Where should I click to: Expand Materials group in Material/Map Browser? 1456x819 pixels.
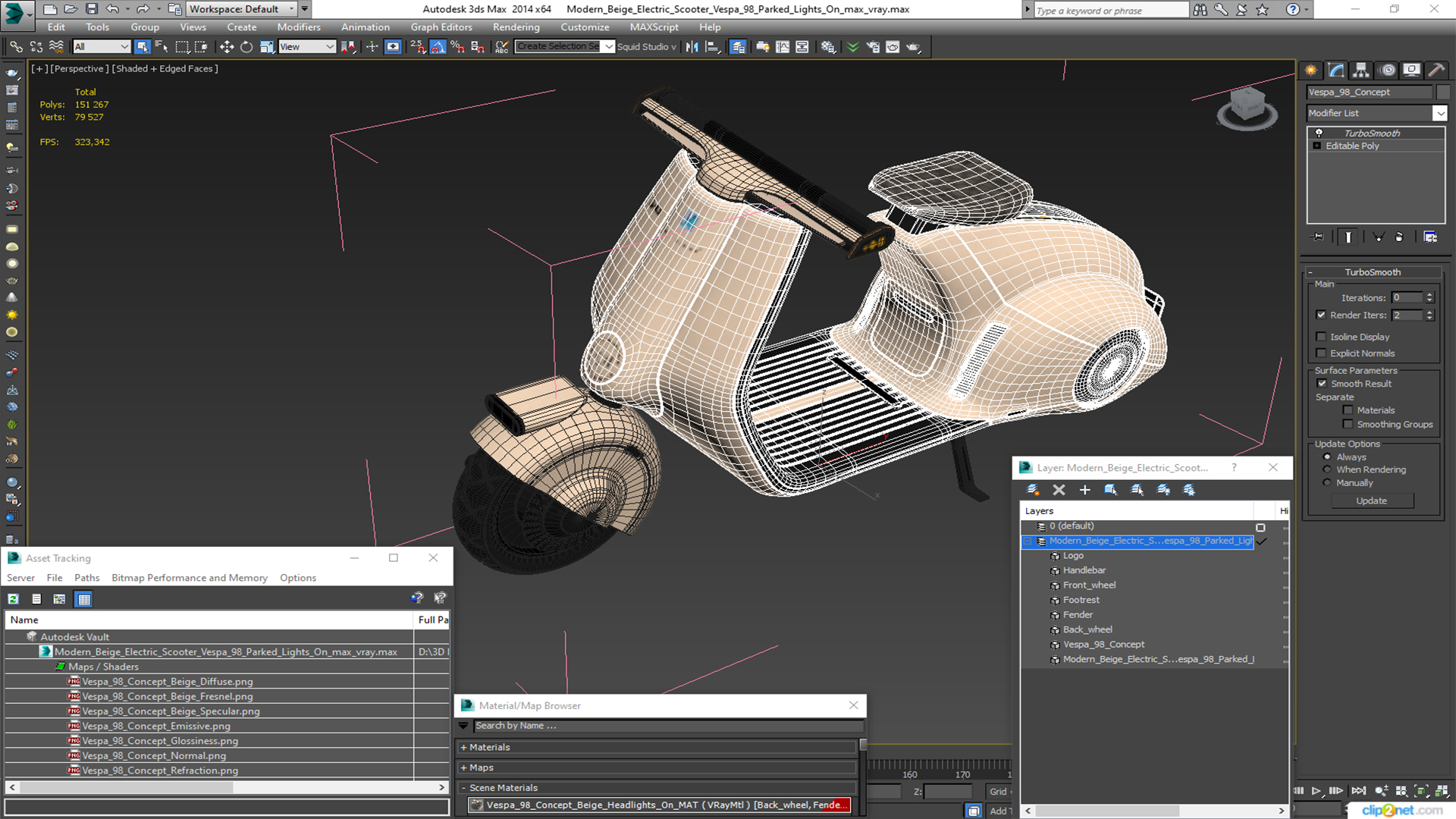point(463,748)
